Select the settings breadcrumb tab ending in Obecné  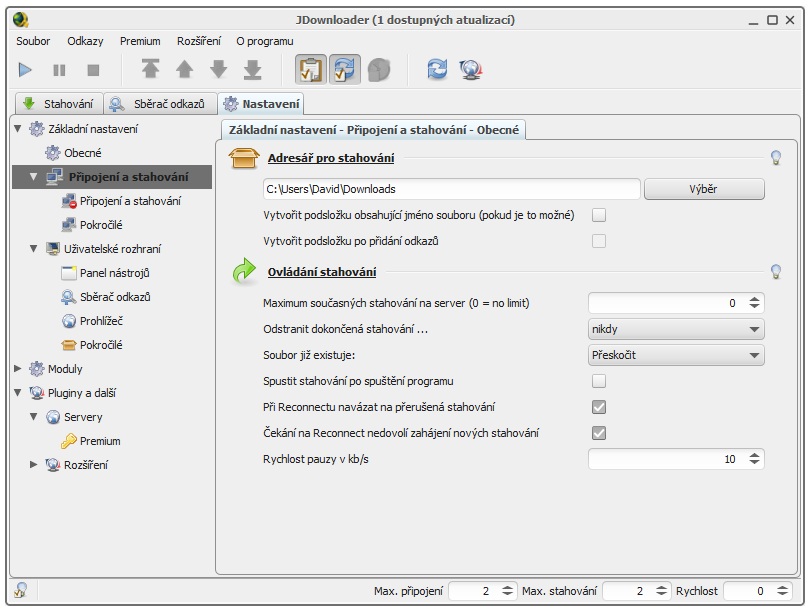coord(373,129)
